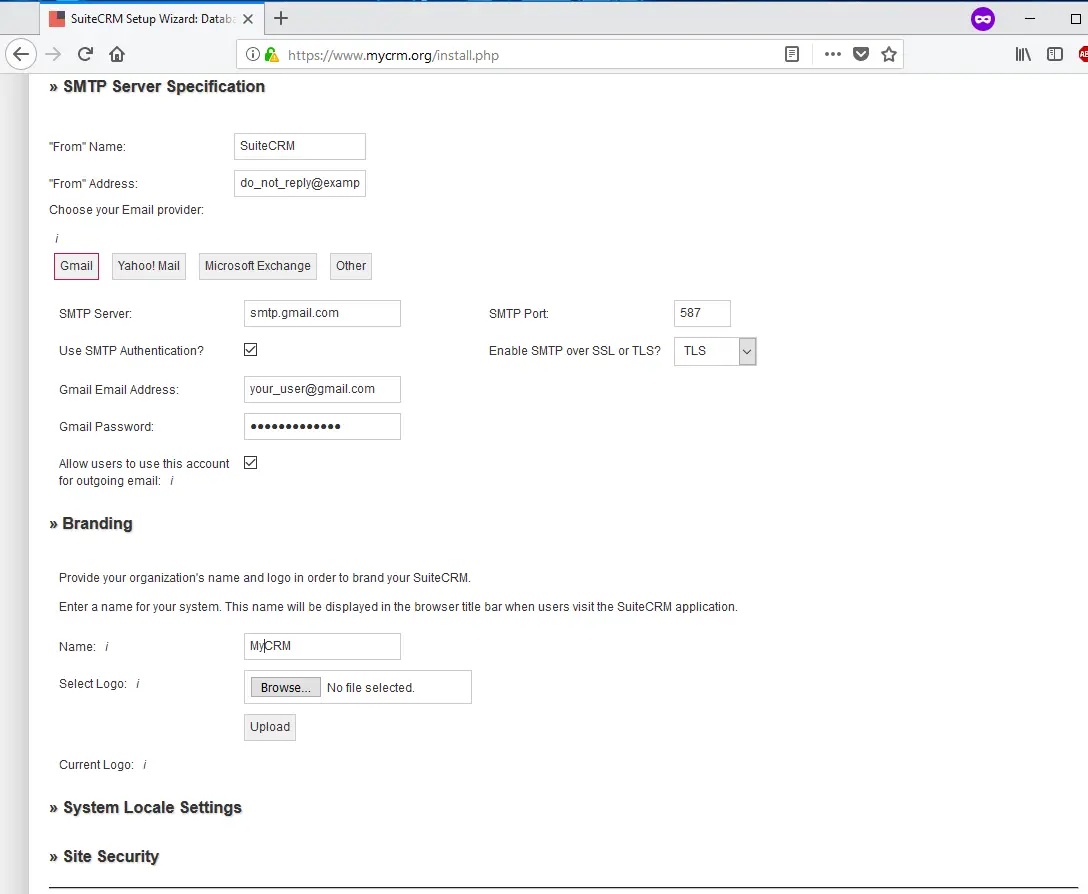Click the info icon next to Current Logo
This screenshot has height=894, width=1088.
pos(145,765)
